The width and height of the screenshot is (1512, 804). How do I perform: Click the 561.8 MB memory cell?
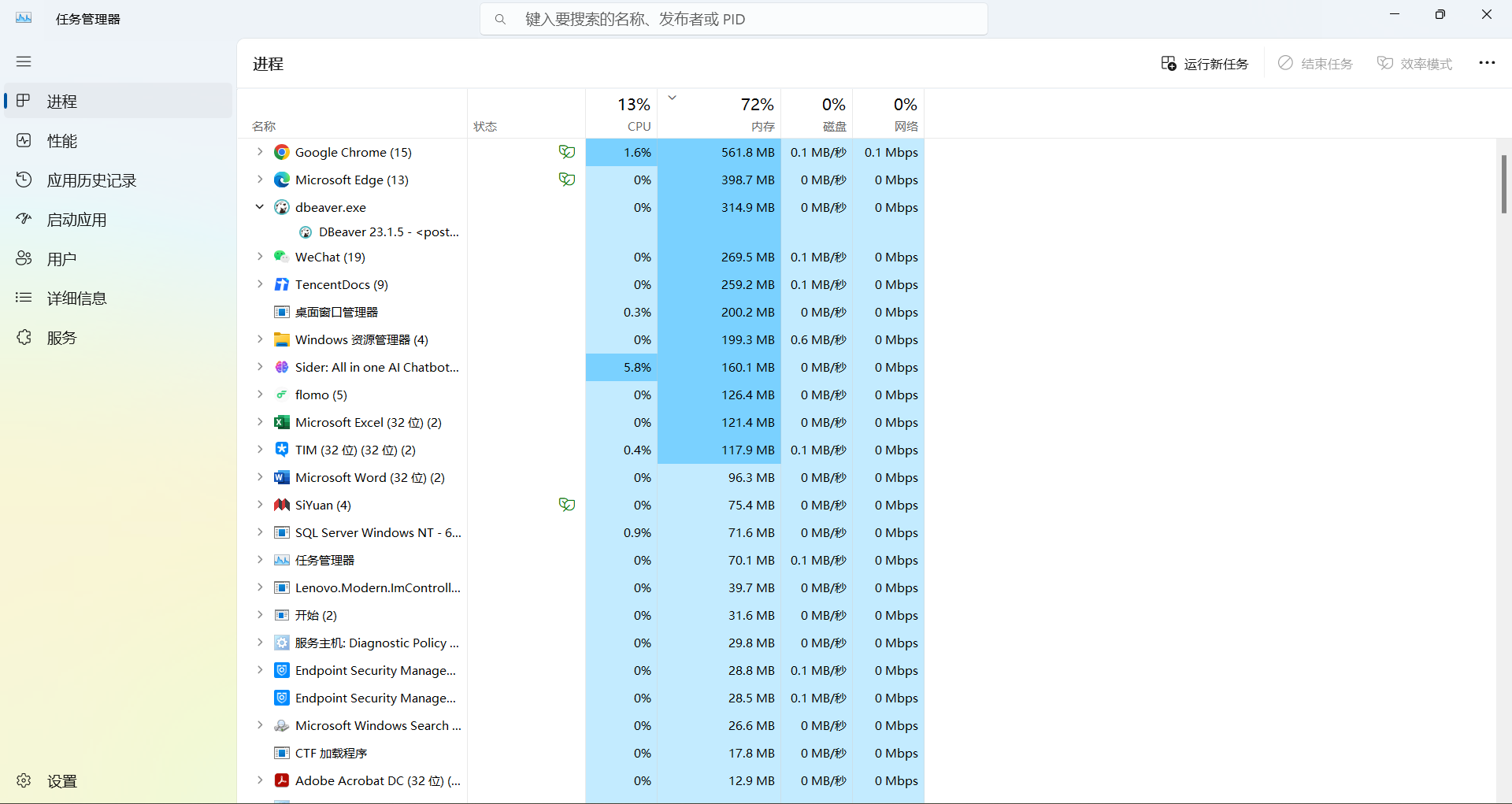coord(719,152)
